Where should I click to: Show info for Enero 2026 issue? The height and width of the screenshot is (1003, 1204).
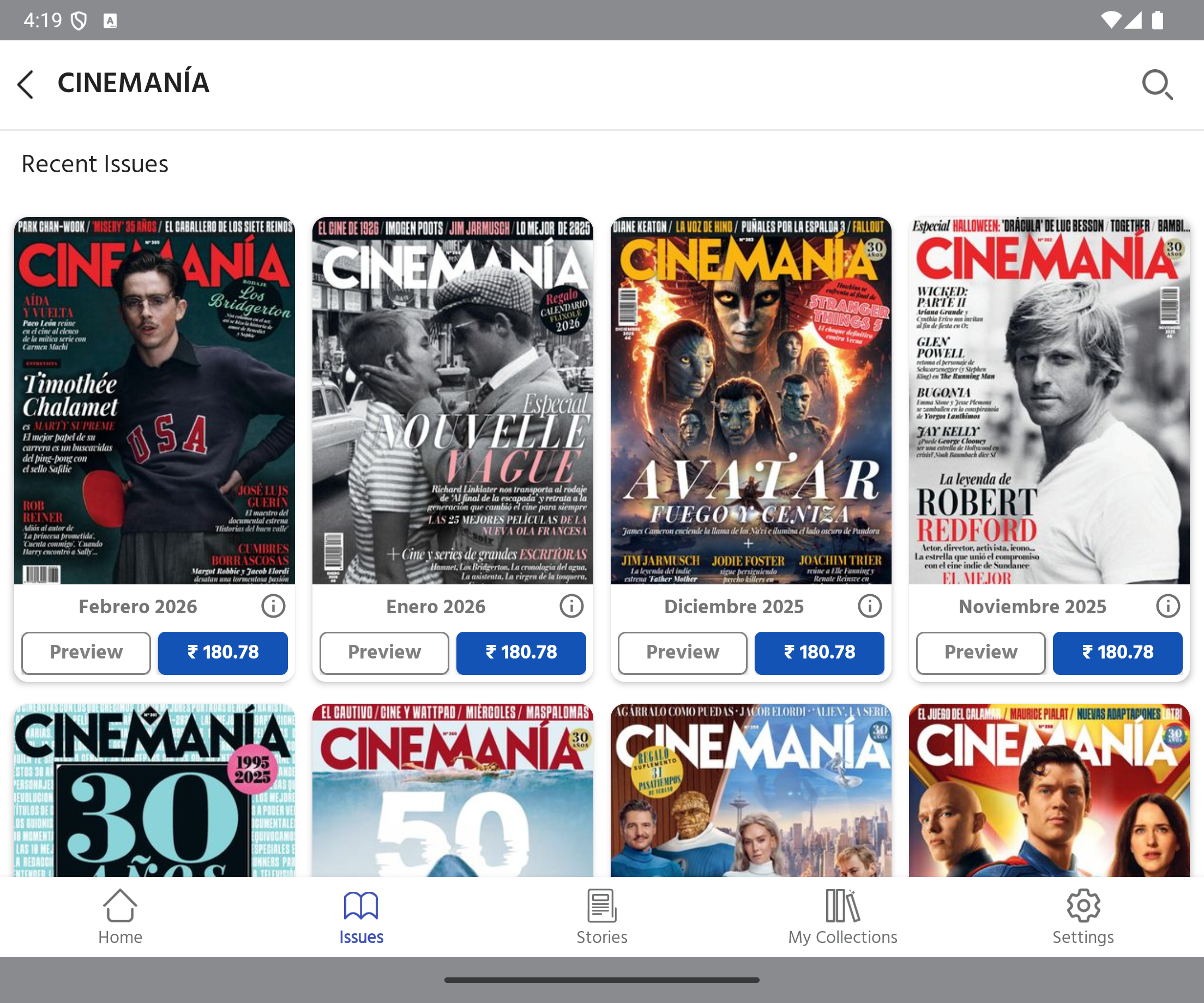point(571,606)
